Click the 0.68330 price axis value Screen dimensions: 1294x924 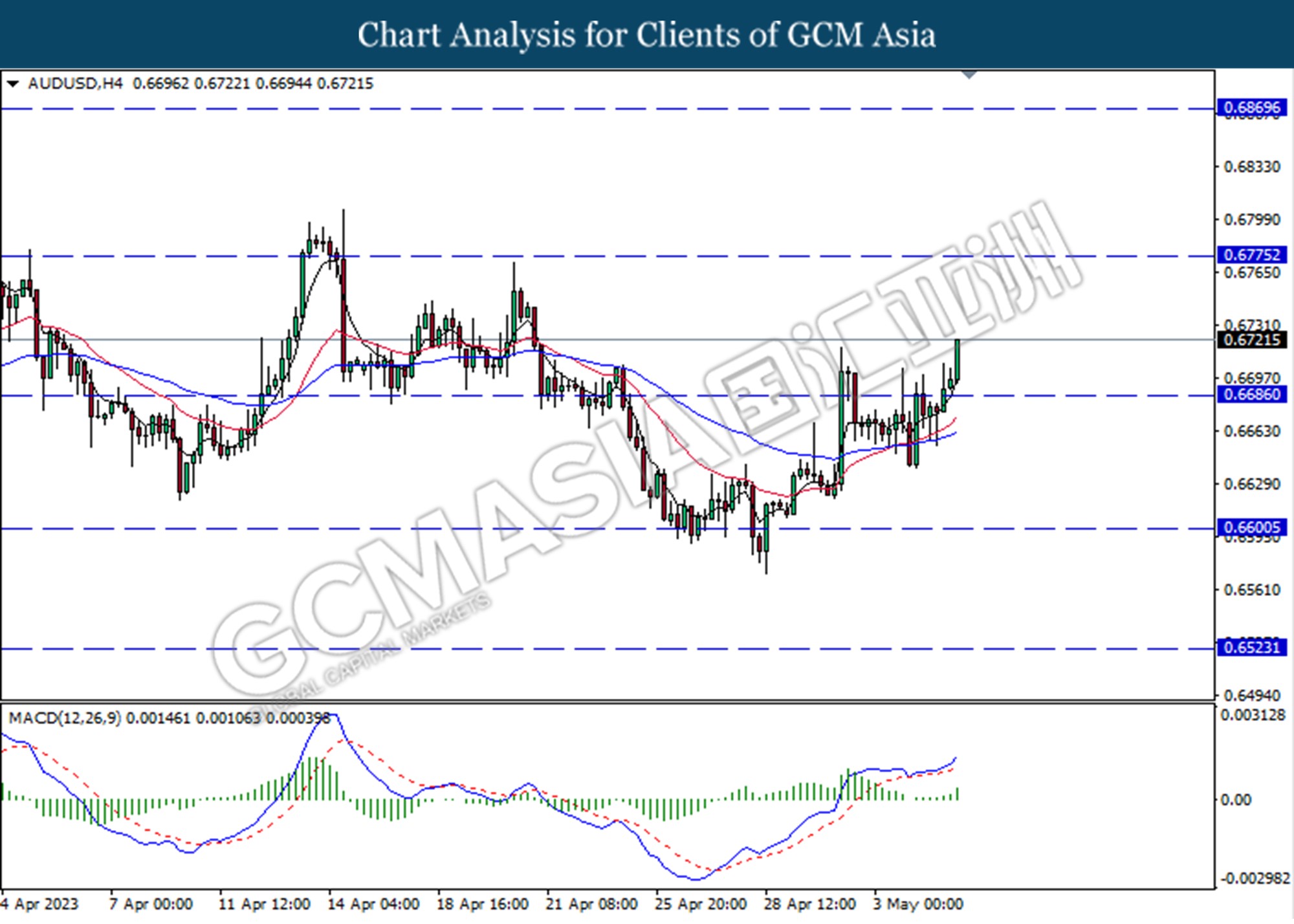1252,167
